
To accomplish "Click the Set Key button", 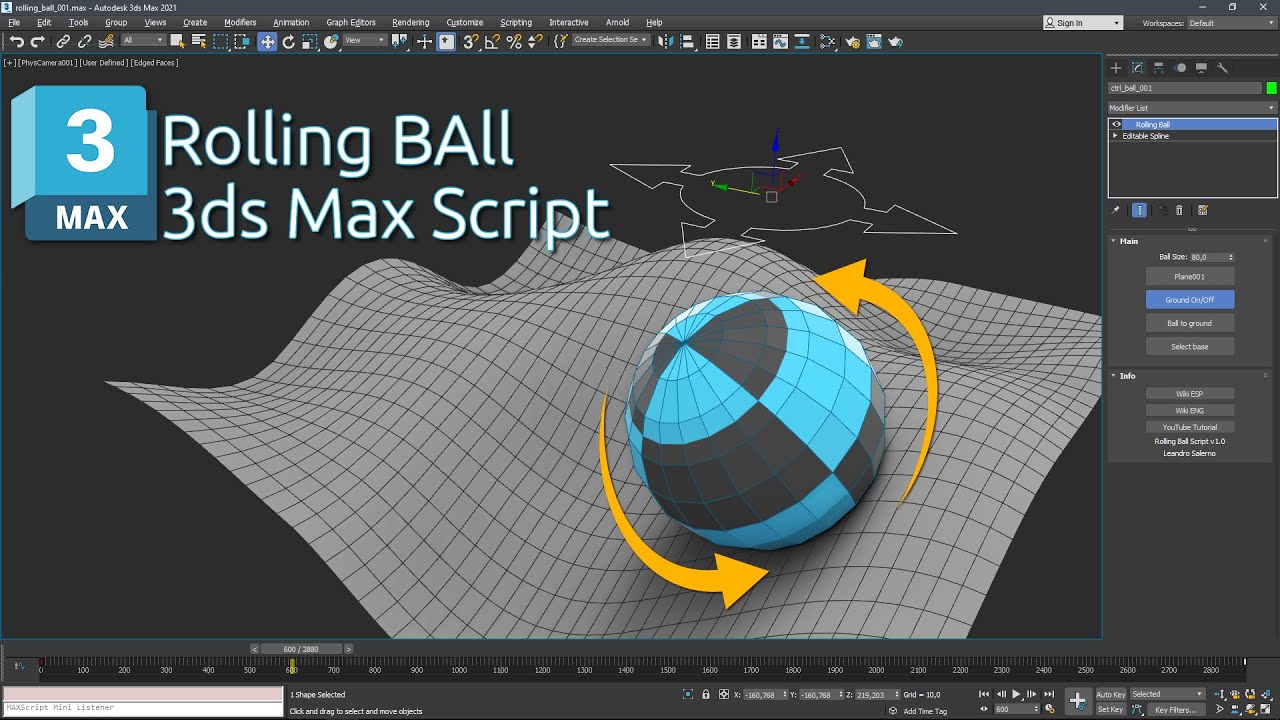I will [1111, 709].
